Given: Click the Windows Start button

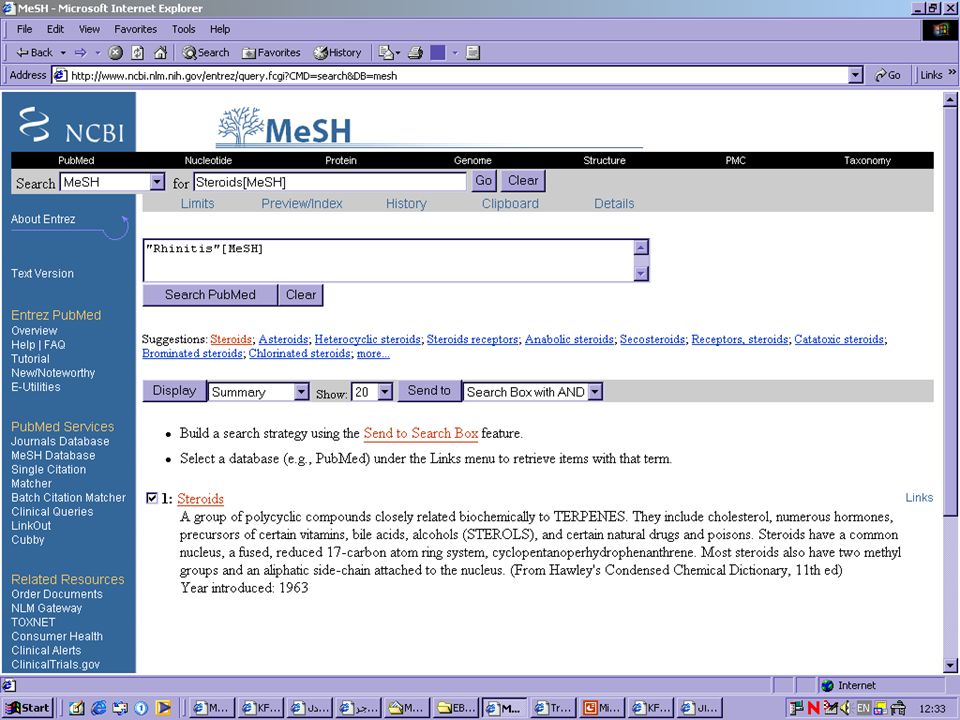Looking at the screenshot, I should 28,708.
